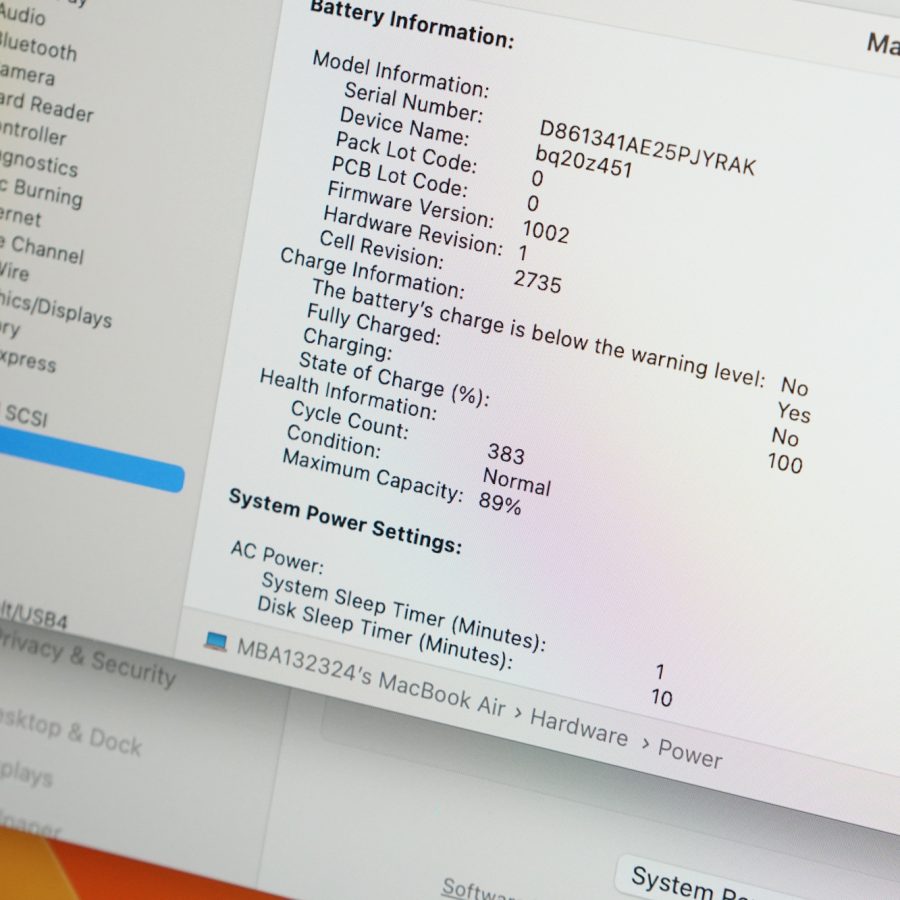The width and height of the screenshot is (900, 900).
Task: Choose Ethernet in the sidebar
Action: coord(21,217)
